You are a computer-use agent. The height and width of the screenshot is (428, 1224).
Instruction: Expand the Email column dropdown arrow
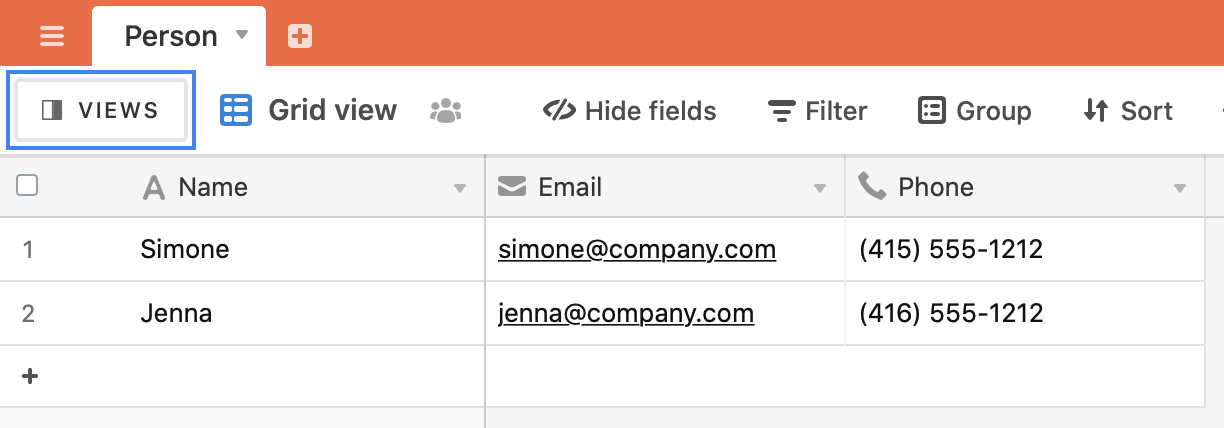pos(820,188)
